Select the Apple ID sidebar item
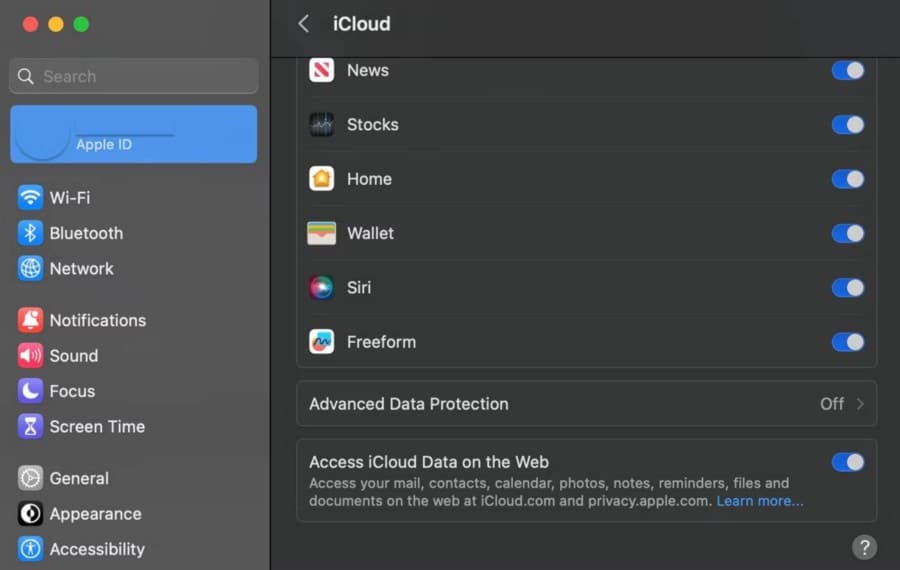The image size is (900, 570). click(x=134, y=134)
